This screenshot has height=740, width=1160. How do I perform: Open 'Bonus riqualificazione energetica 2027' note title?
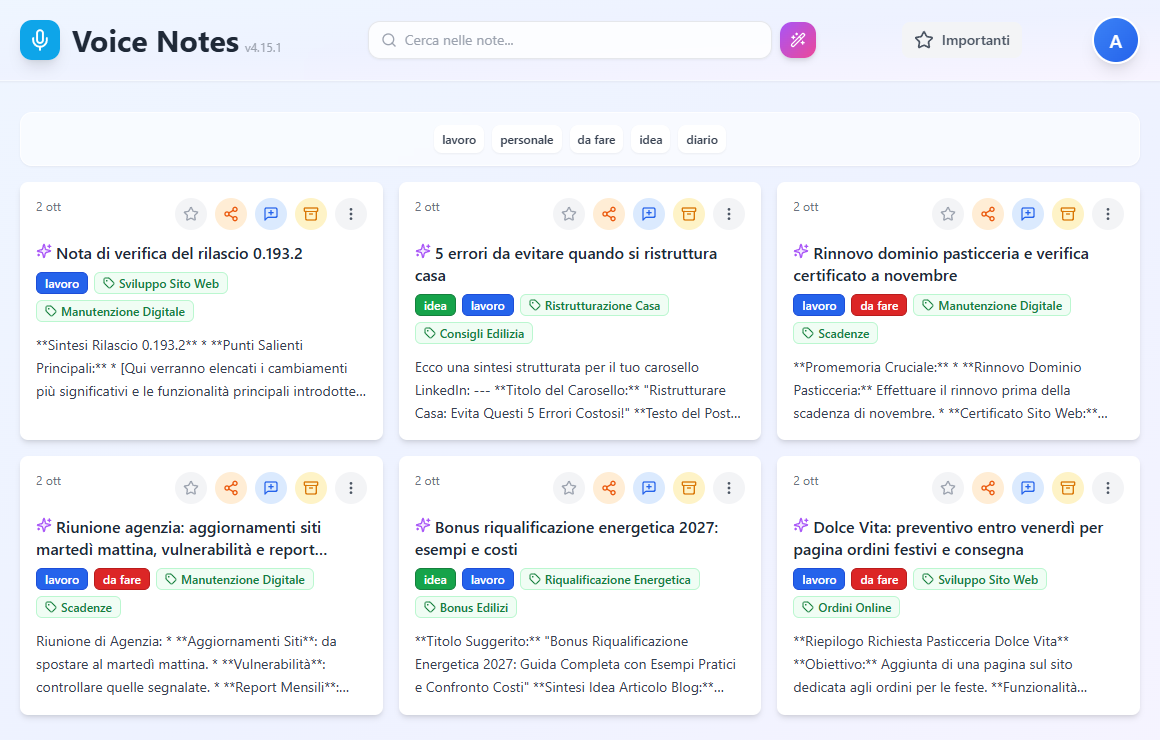567,538
